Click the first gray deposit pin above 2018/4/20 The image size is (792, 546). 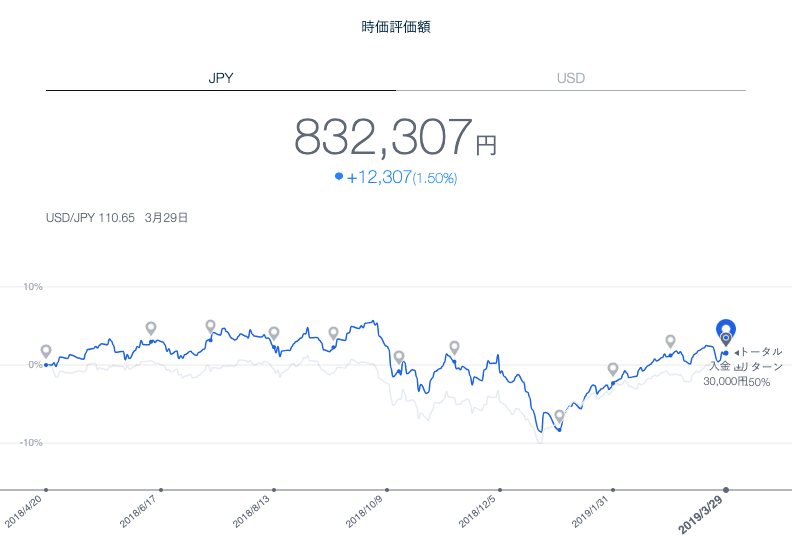(46, 351)
